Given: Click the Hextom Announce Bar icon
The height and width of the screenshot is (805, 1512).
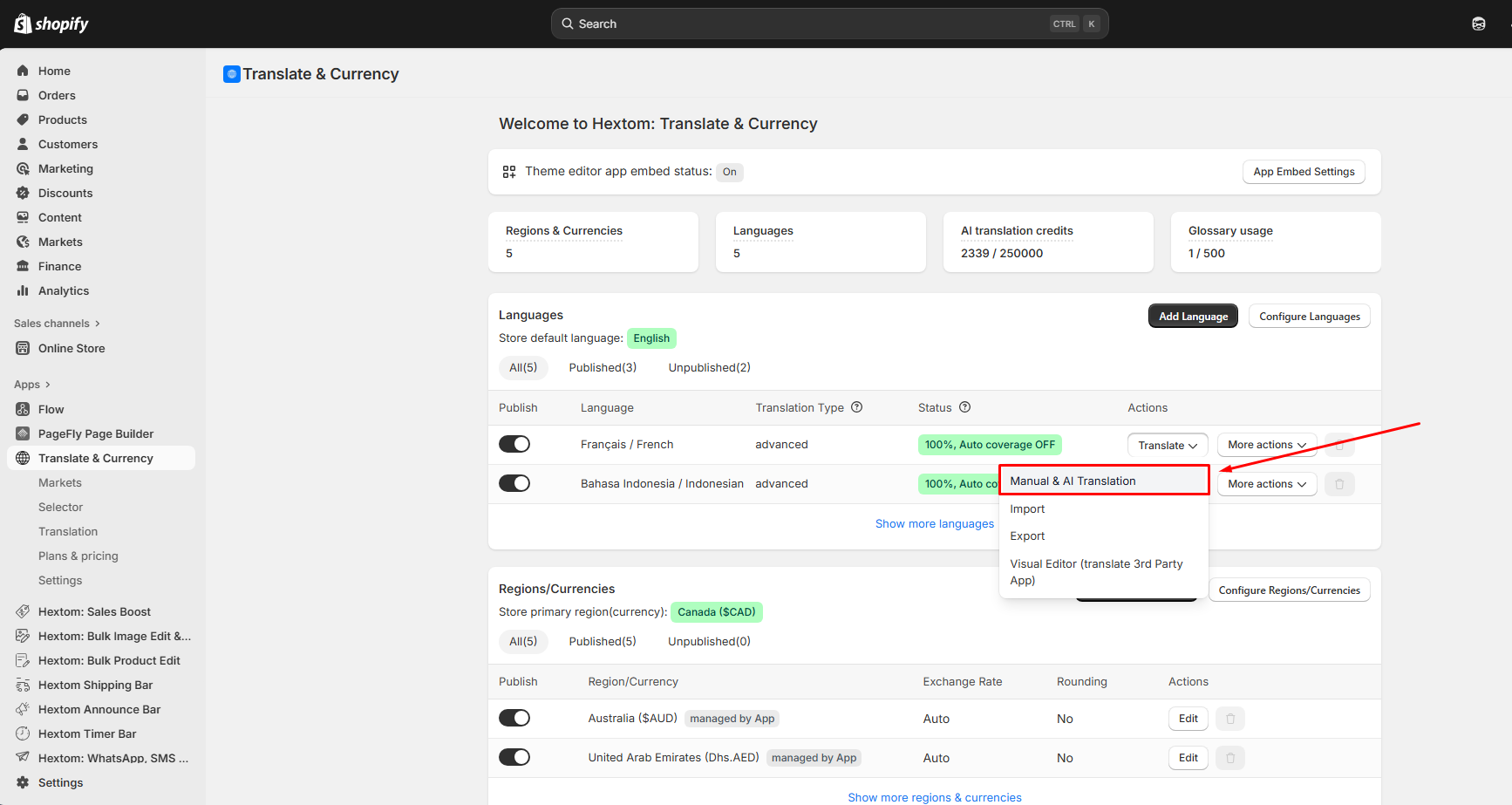Looking at the screenshot, I should click(x=23, y=709).
